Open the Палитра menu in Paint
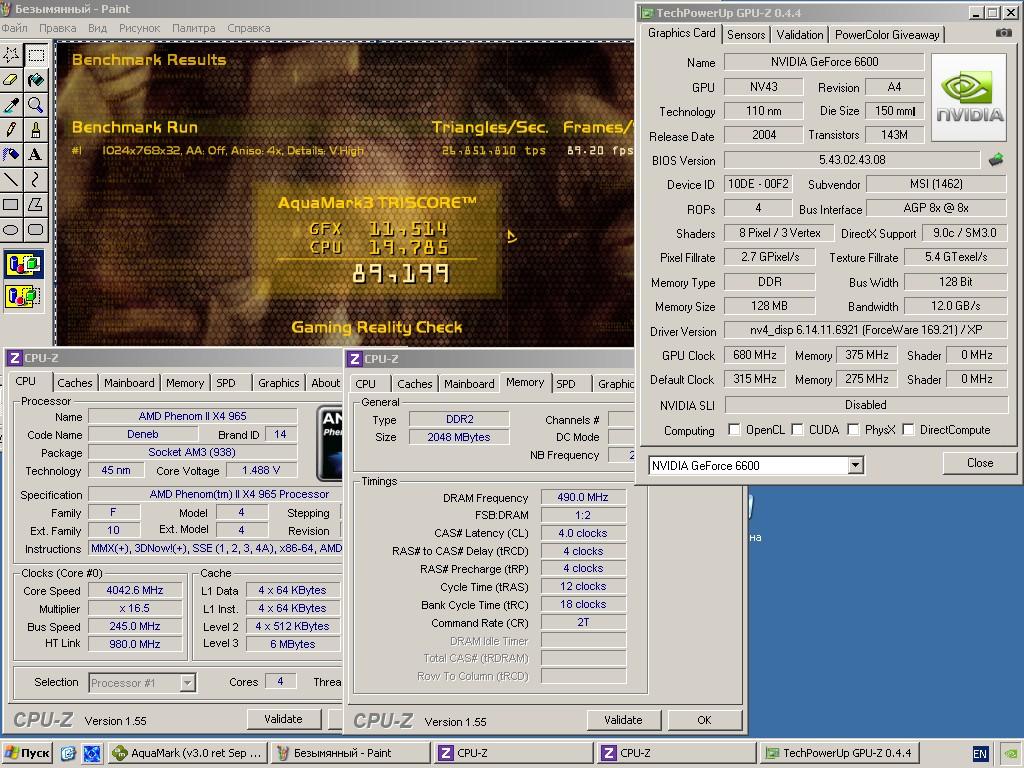Viewport: 1024px width, 768px height. (193, 28)
